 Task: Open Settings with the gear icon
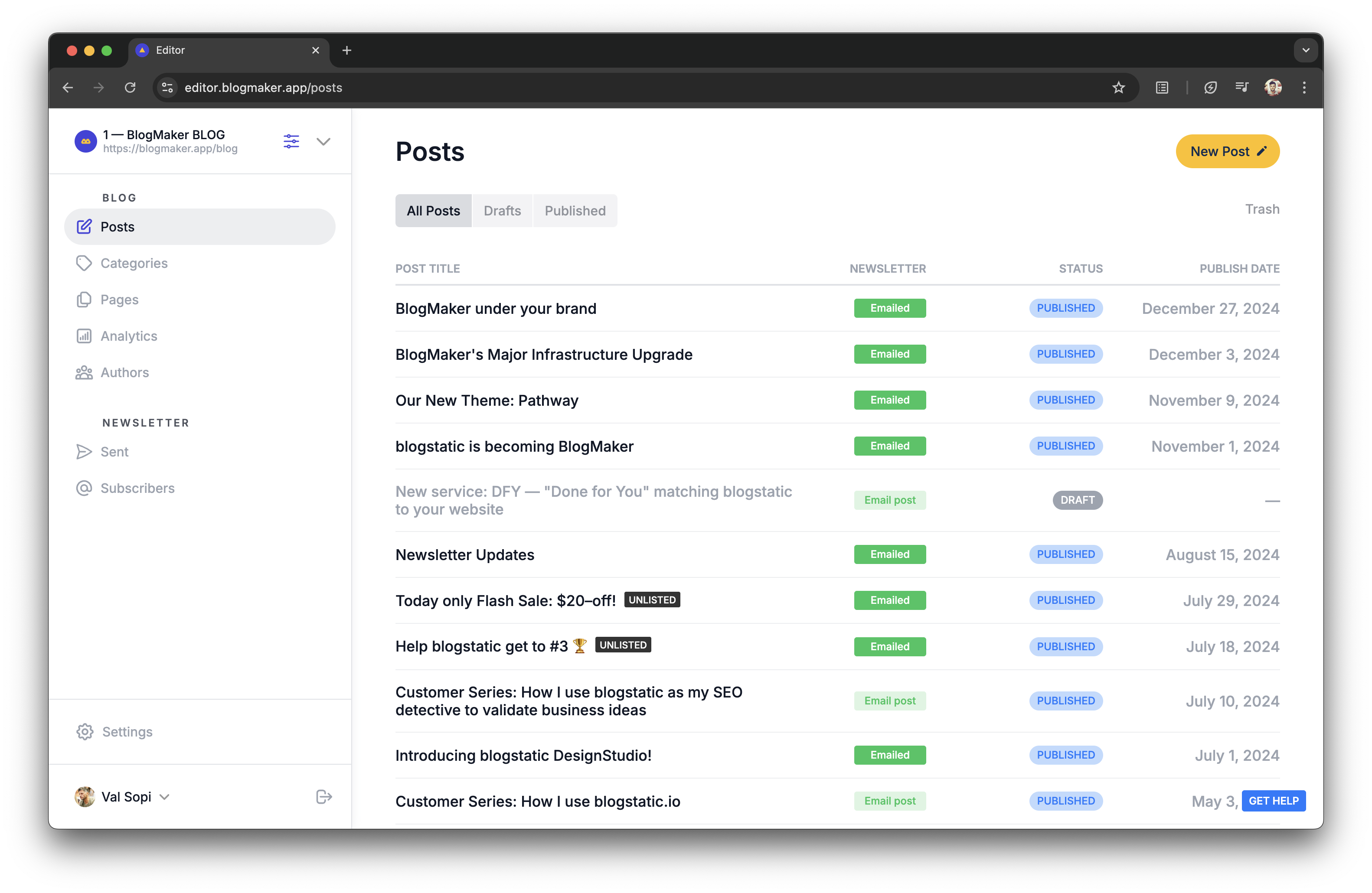(85, 732)
